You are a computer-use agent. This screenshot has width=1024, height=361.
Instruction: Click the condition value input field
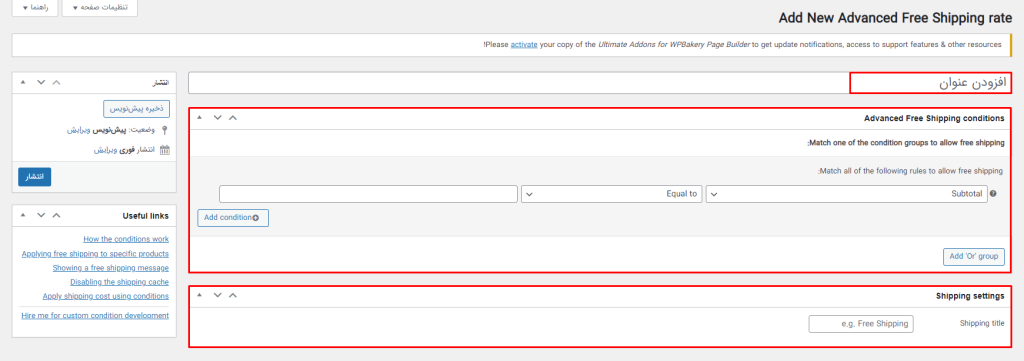[x=368, y=194]
